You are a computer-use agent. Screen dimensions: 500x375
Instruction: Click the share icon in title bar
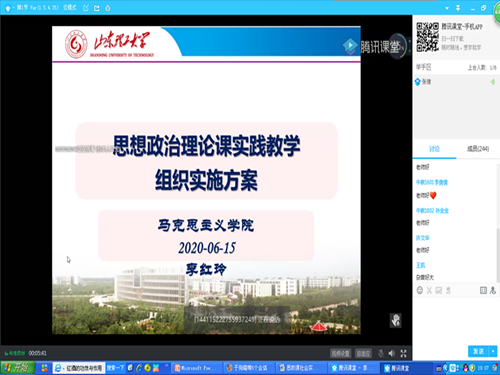[x=97, y=8]
